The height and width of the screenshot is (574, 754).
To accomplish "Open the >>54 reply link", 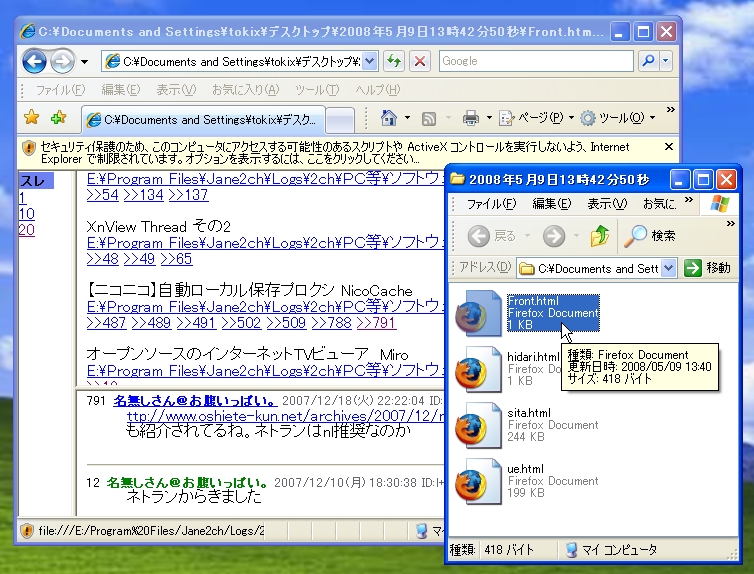I will 102,195.
